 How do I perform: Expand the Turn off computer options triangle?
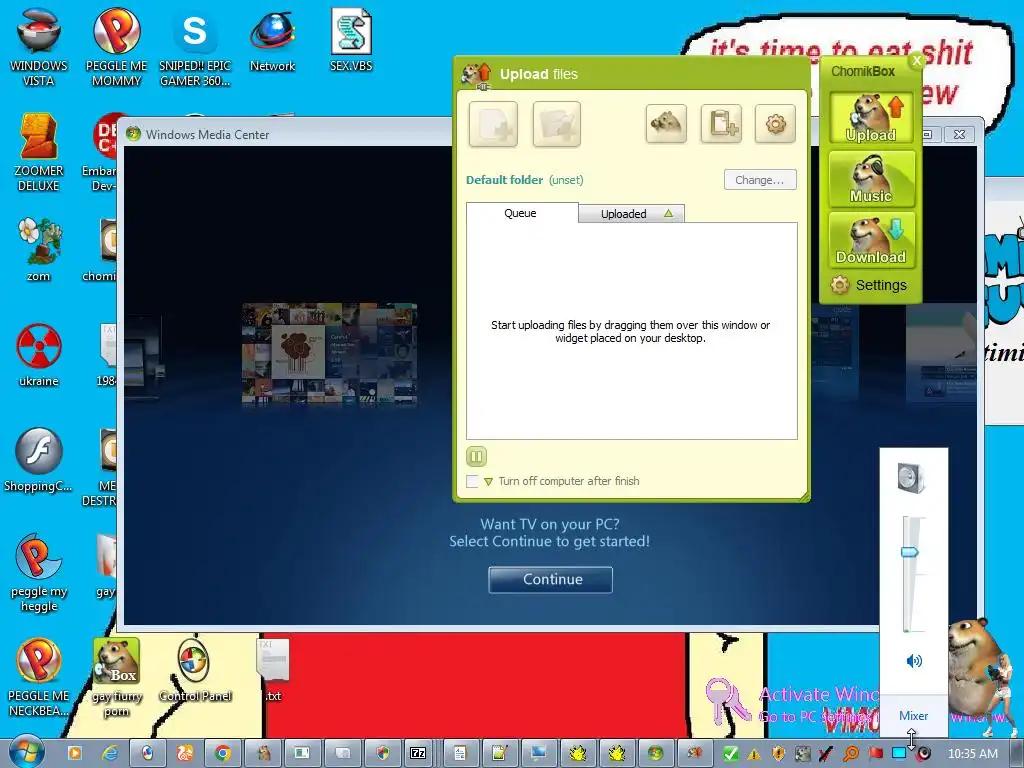(488, 482)
